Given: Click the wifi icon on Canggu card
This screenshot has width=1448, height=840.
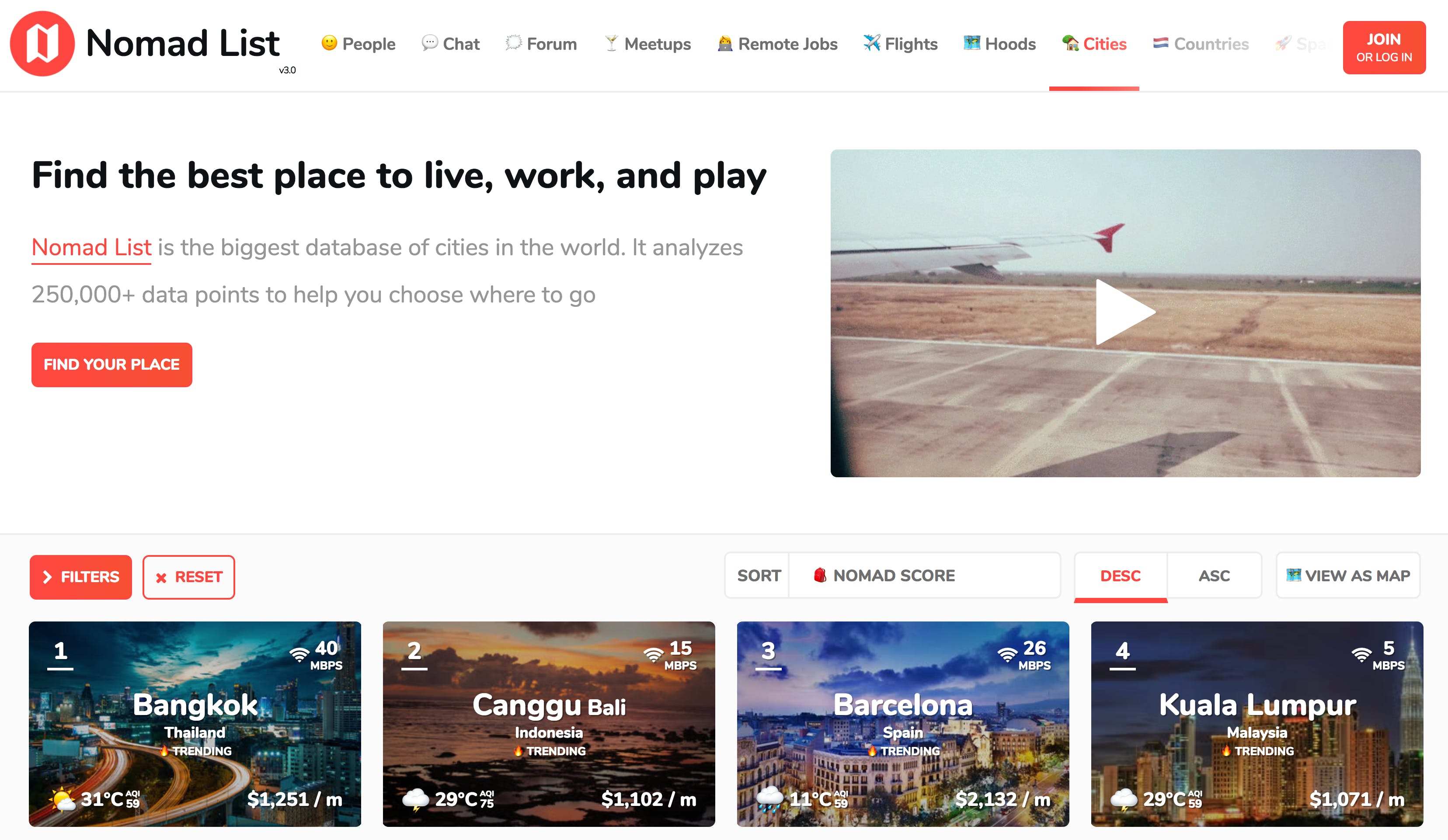Looking at the screenshot, I should [x=653, y=654].
